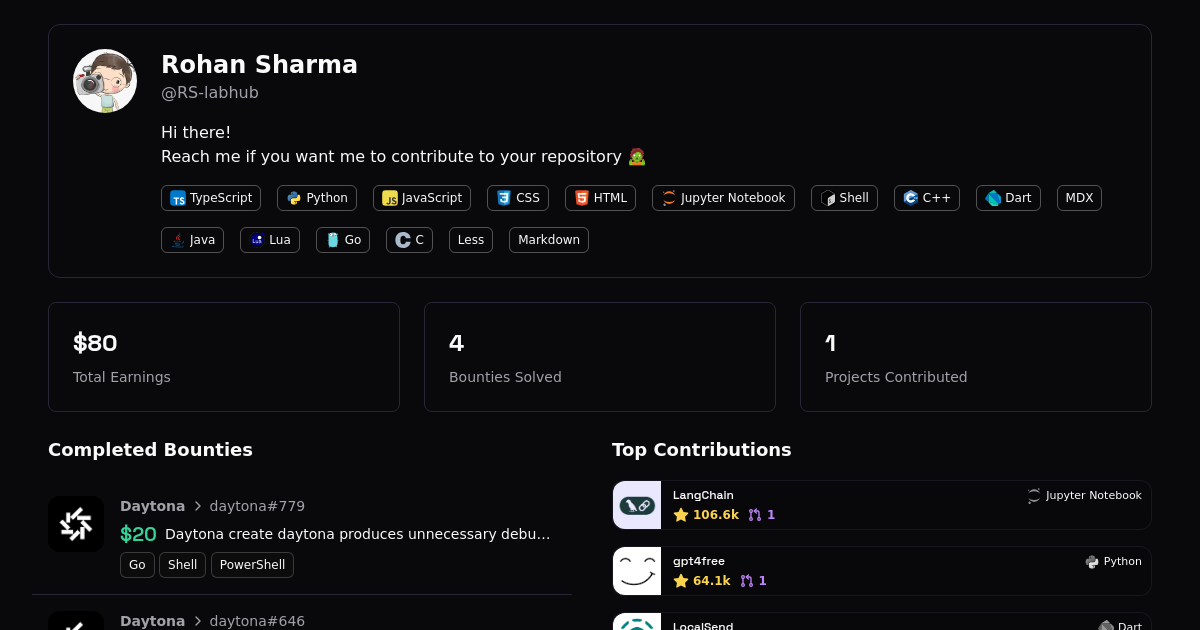Click the gpt4free smiley logo thumbnail
The width and height of the screenshot is (1200, 630).
(637, 571)
